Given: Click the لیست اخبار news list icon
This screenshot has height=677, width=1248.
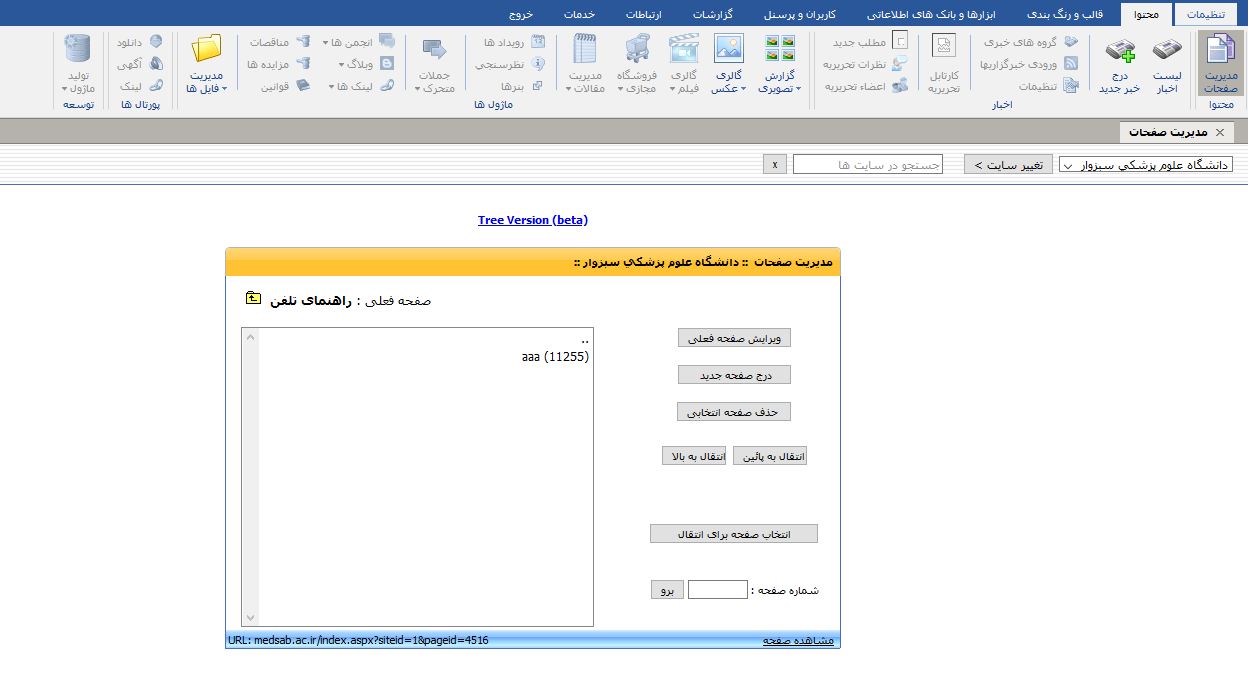Looking at the screenshot, I should coord(1166,51).
